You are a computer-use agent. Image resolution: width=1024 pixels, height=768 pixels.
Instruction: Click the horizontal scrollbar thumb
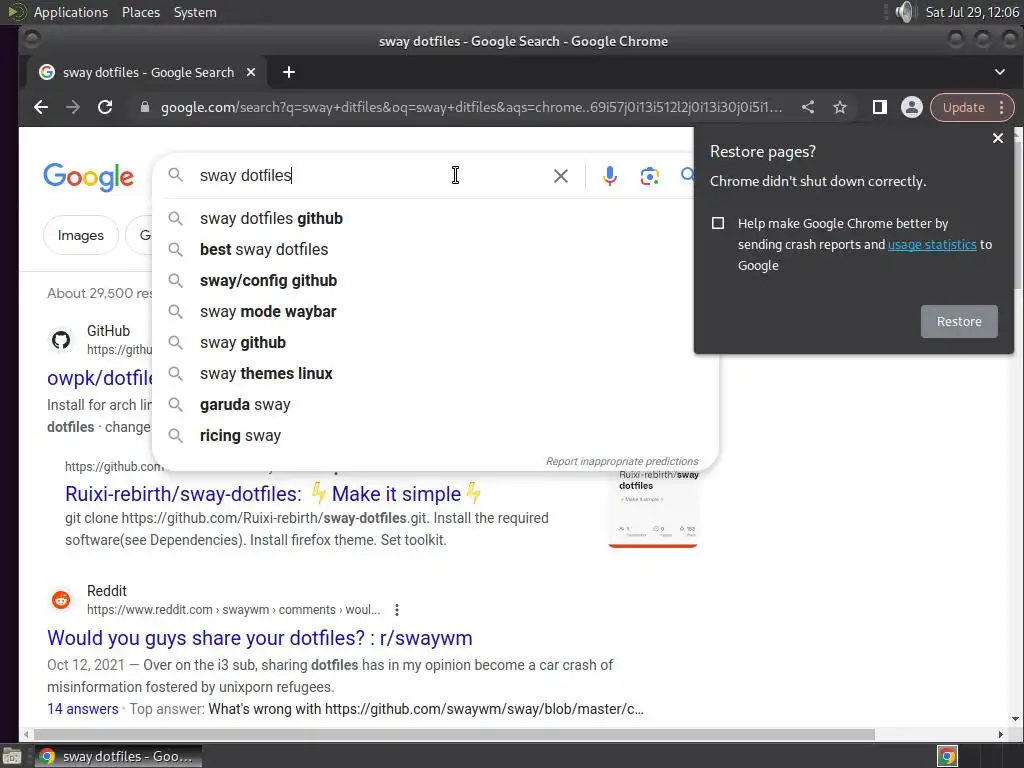pyautogui.click(x=454, y=735)
